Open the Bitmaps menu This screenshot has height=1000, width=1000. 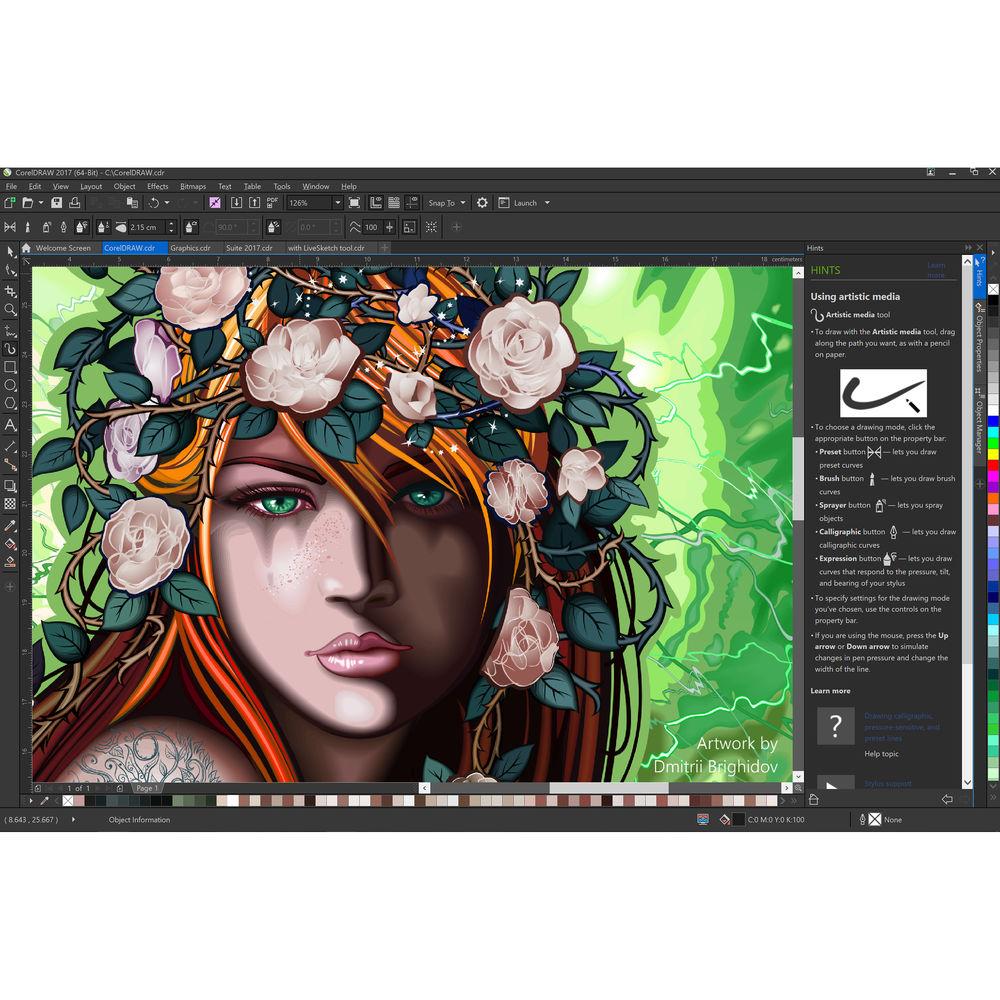[x=193, y=186]
